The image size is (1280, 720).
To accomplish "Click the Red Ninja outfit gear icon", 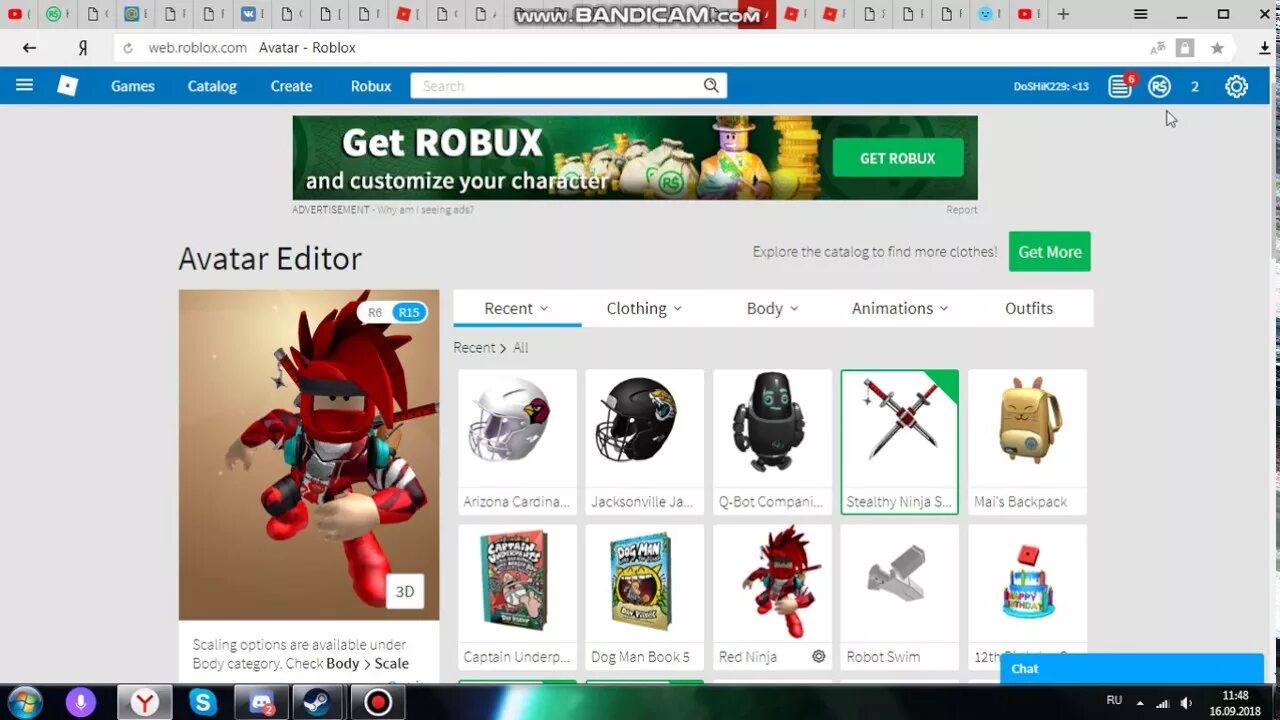I will [819, 657].
